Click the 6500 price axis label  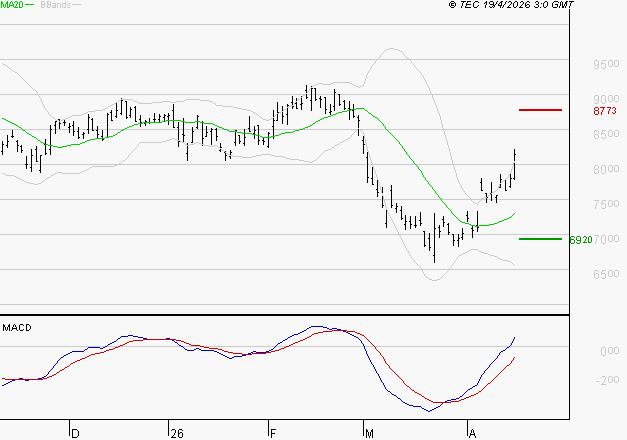pos(606,274)
